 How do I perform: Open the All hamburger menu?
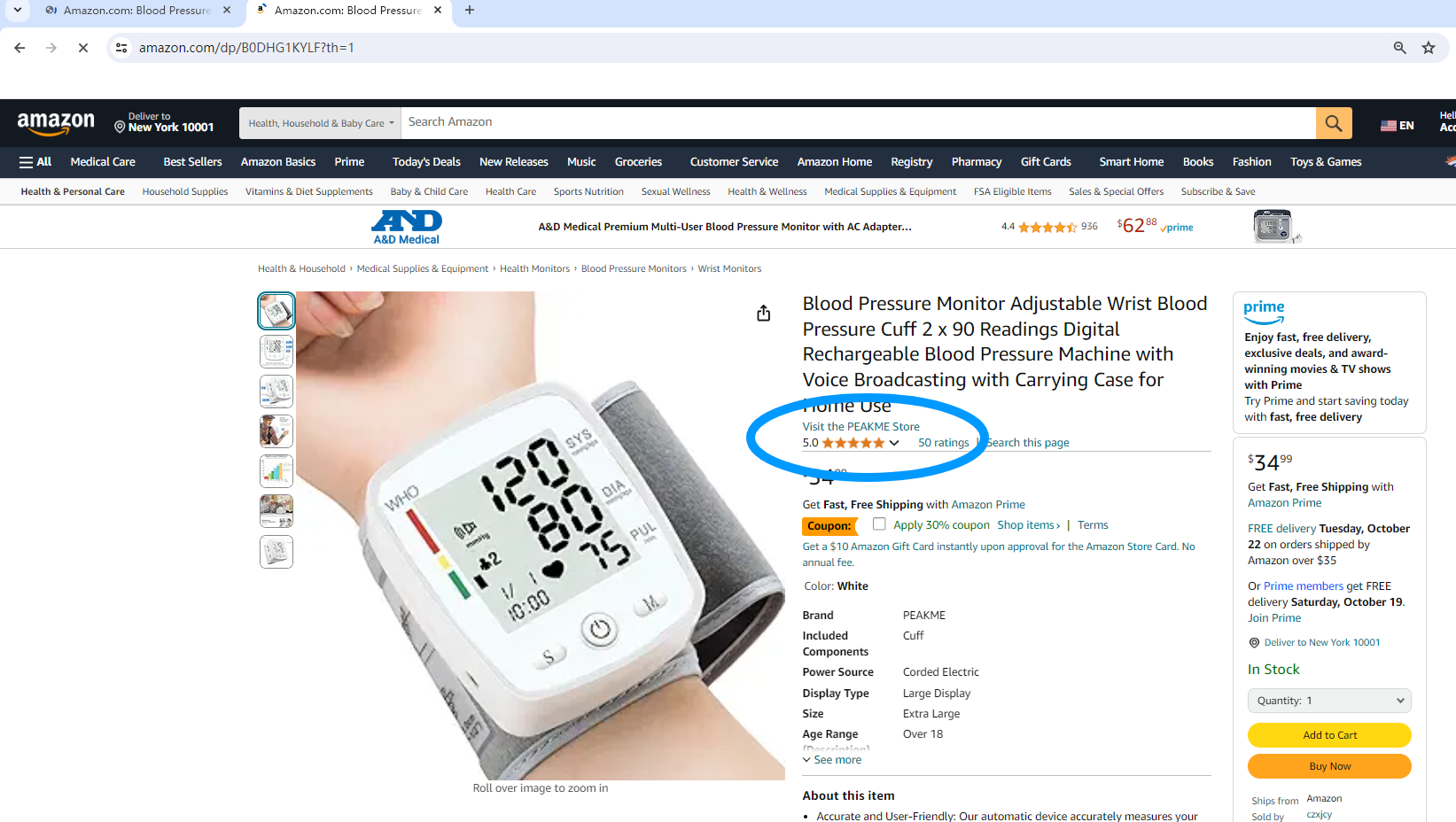click(35, 162)
